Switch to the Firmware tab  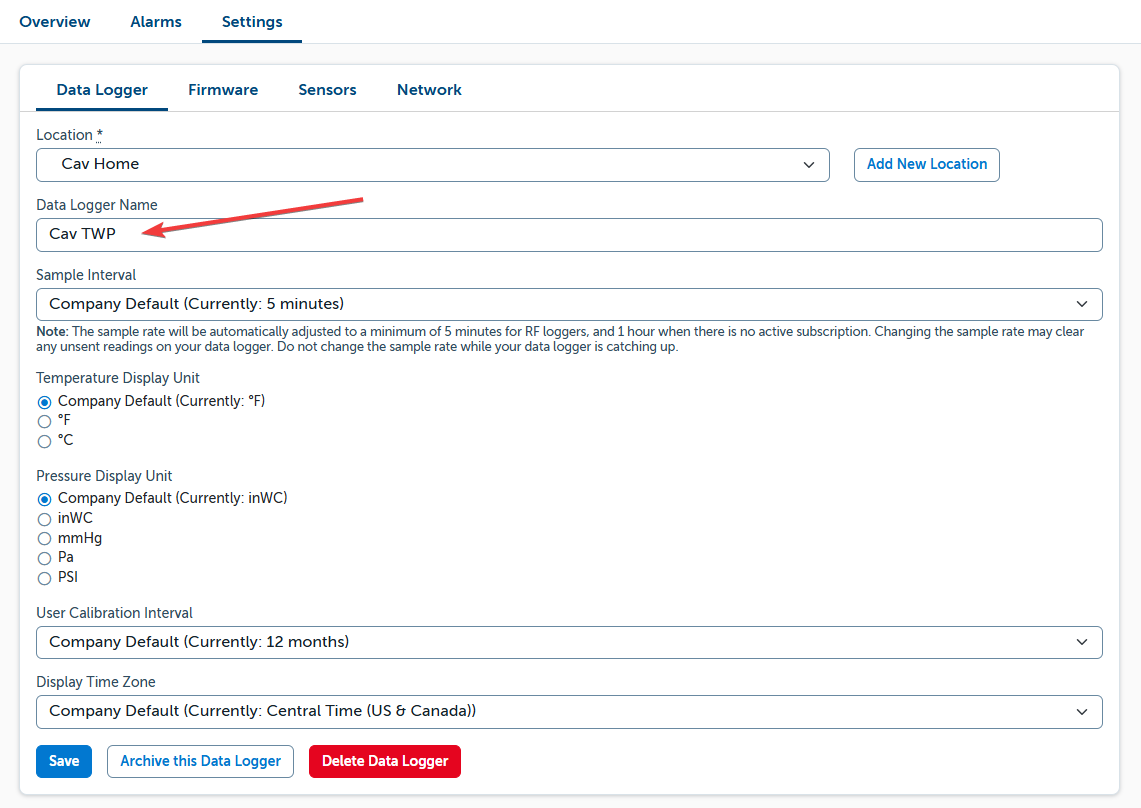tap(222, 89)
